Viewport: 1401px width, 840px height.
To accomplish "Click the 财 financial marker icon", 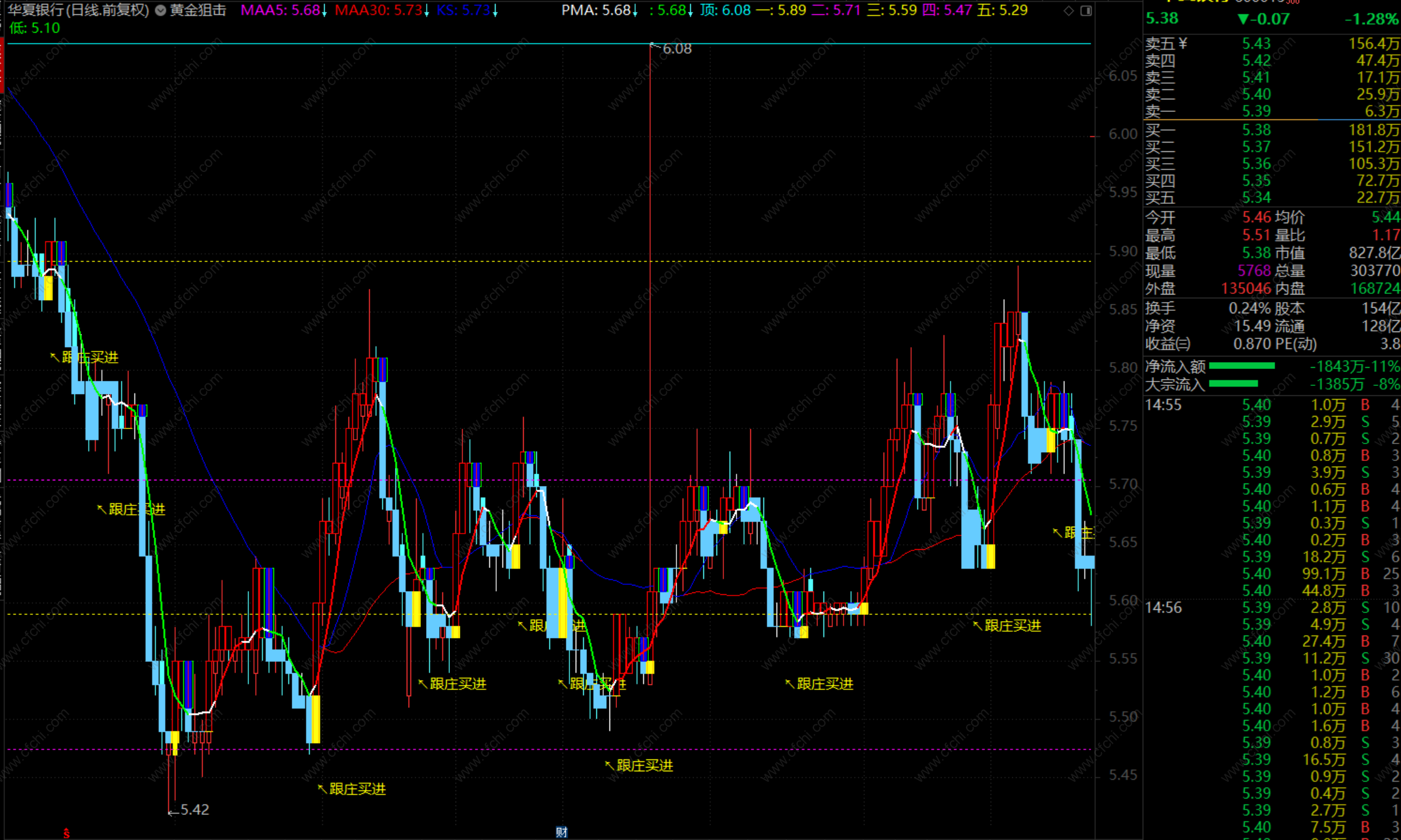I will coord(561,832).
